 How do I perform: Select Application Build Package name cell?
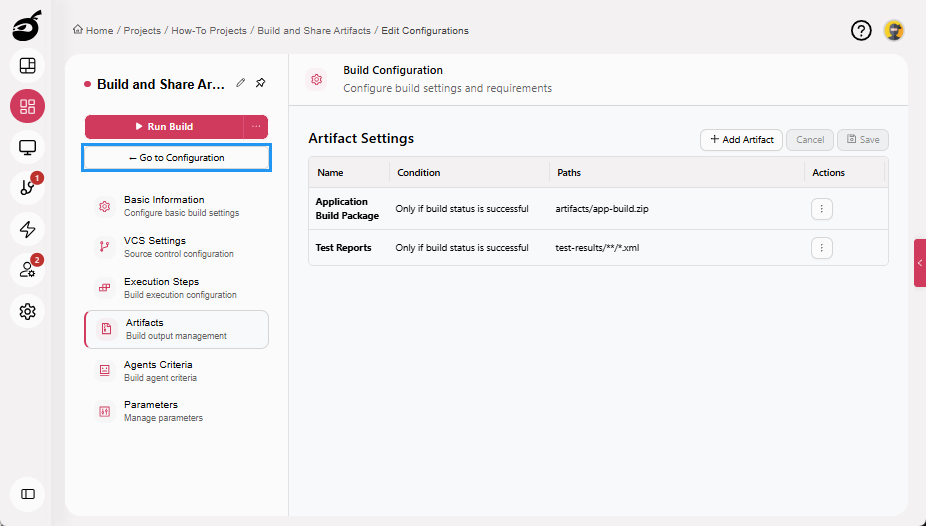point(347,209)
